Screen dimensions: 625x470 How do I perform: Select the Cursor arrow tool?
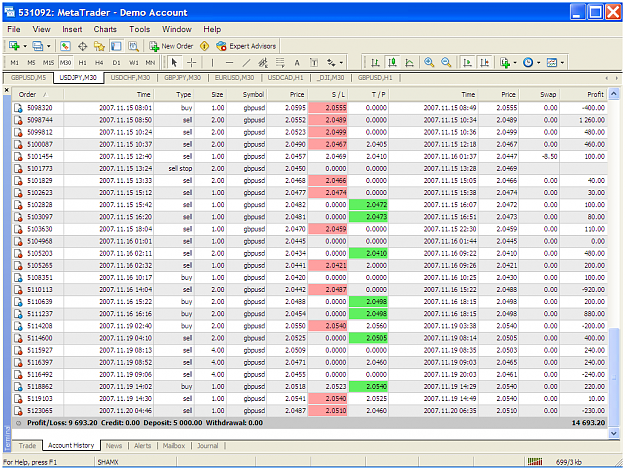pyautogui.click(x=174, y=63)
